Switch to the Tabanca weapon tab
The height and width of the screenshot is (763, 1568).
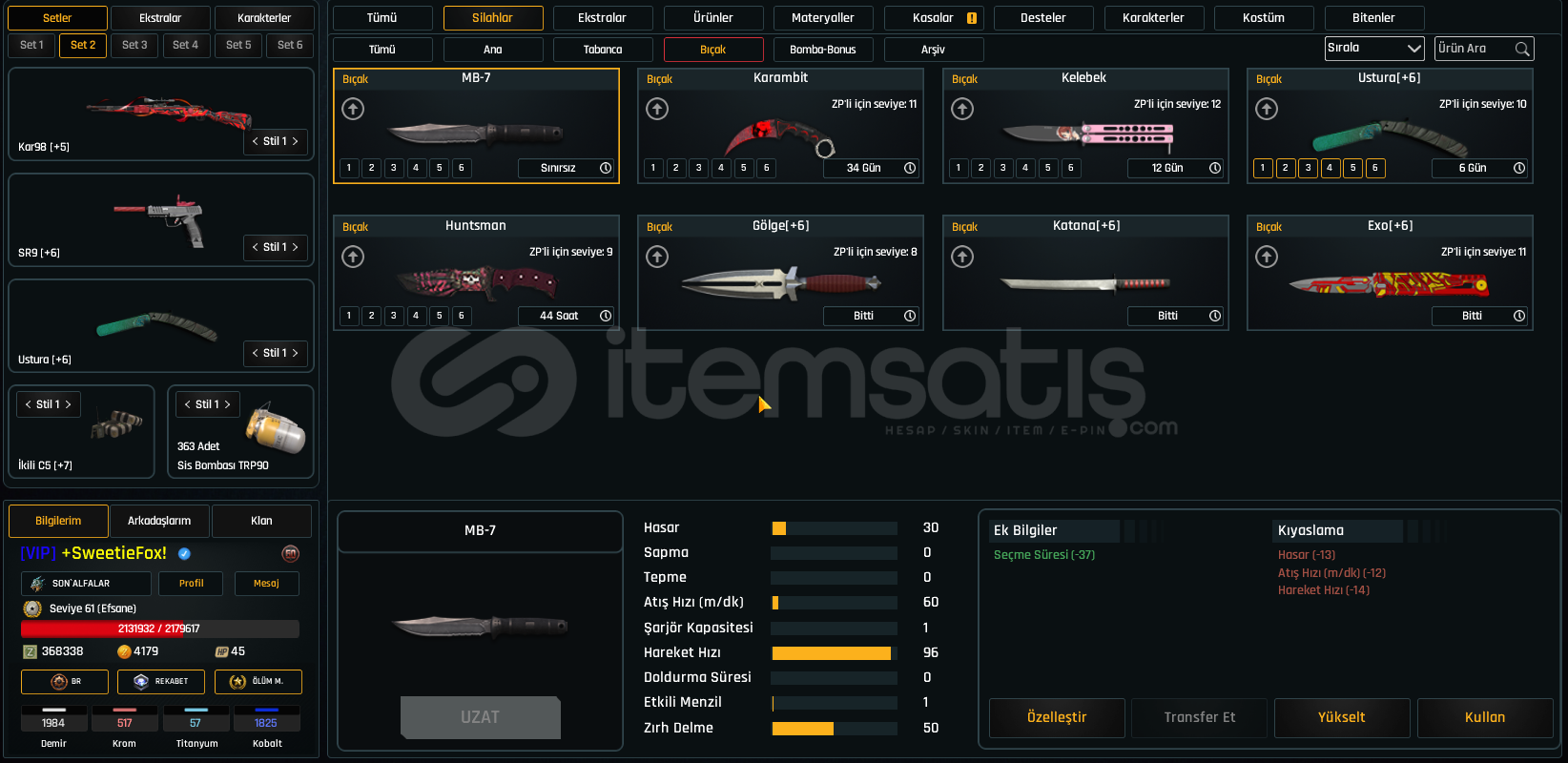[603, 50]
